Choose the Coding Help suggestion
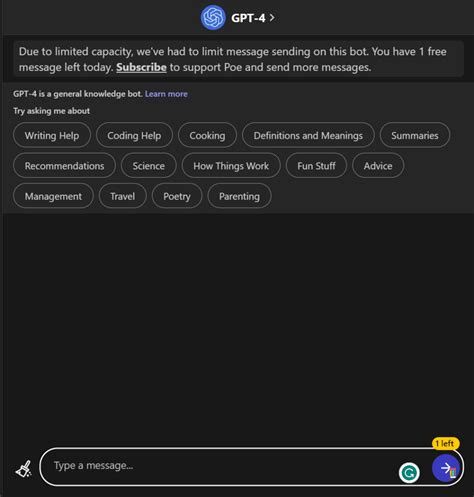474x497 pixels. pyautogui.click(x=134, y=135)
